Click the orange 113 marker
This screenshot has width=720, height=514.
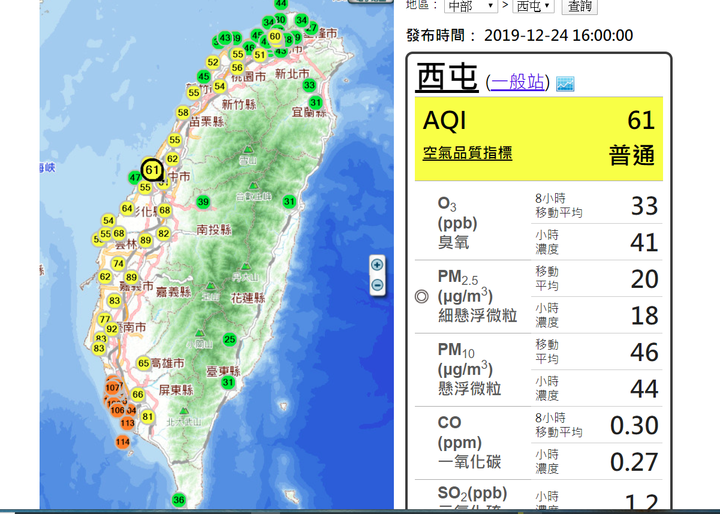(x=128, y=423)
